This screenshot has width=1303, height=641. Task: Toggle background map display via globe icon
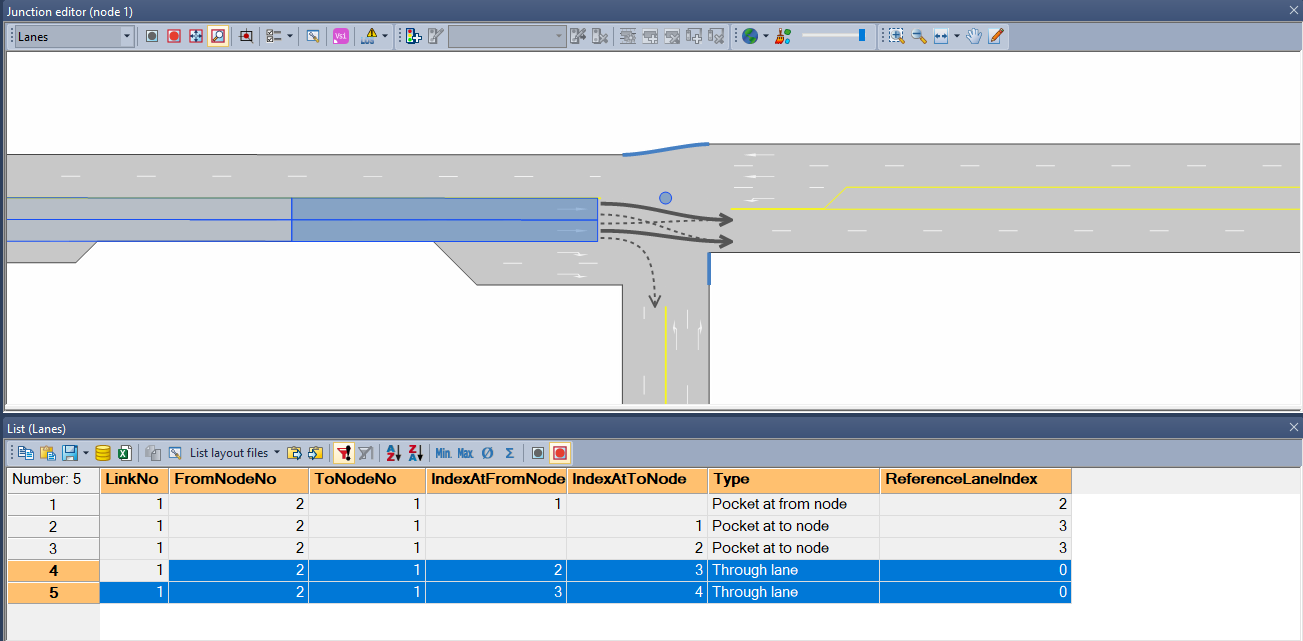[x=750, y=35]
